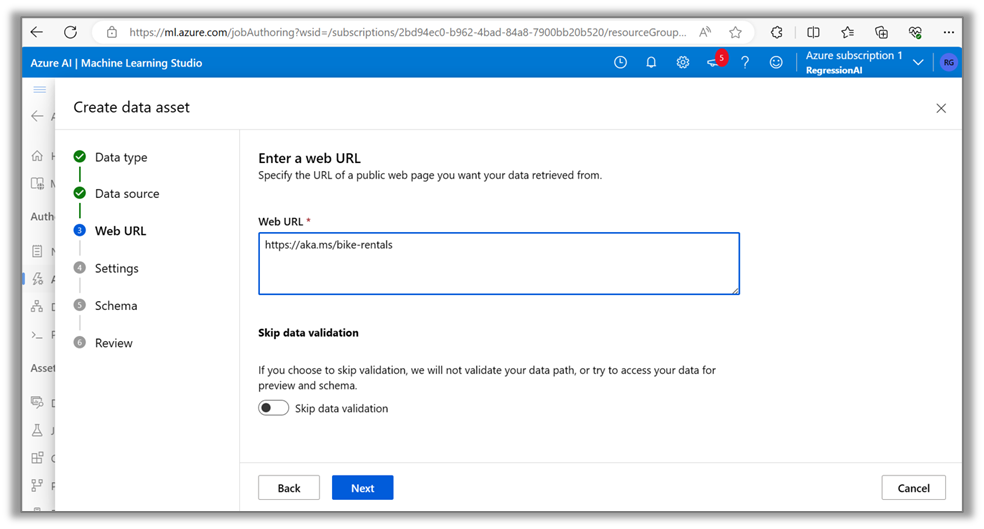984x529 pixels.
Task: Open Read aloud icon in address bar
Action: click(705, 32)
